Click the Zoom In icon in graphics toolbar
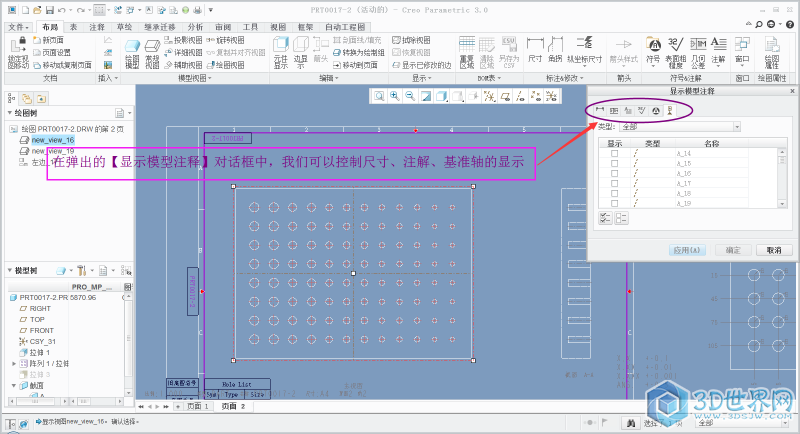Screen dimensions: 800x434 tap(394, 96)
